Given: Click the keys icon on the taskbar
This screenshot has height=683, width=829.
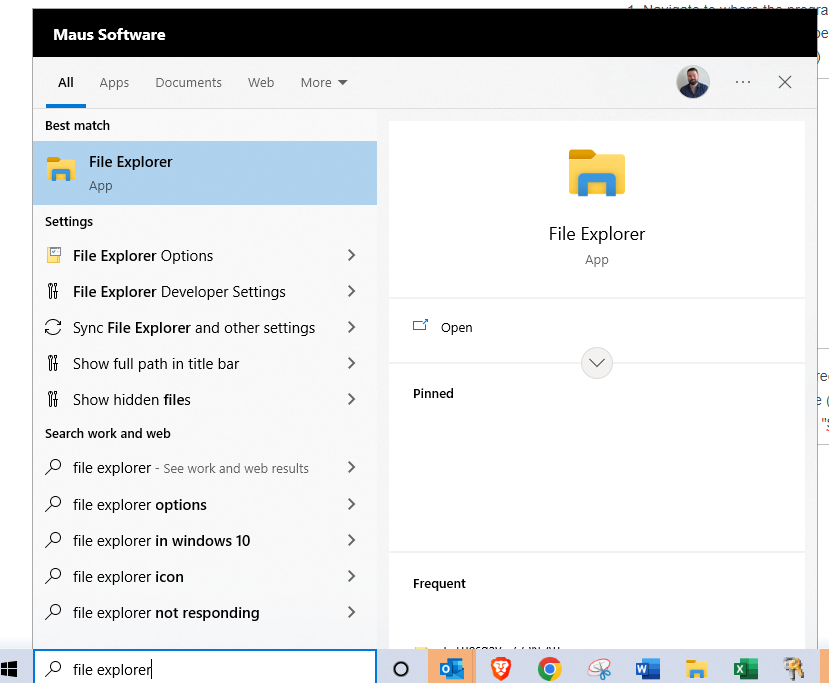Looking at the screenshot, I should 793,669.
